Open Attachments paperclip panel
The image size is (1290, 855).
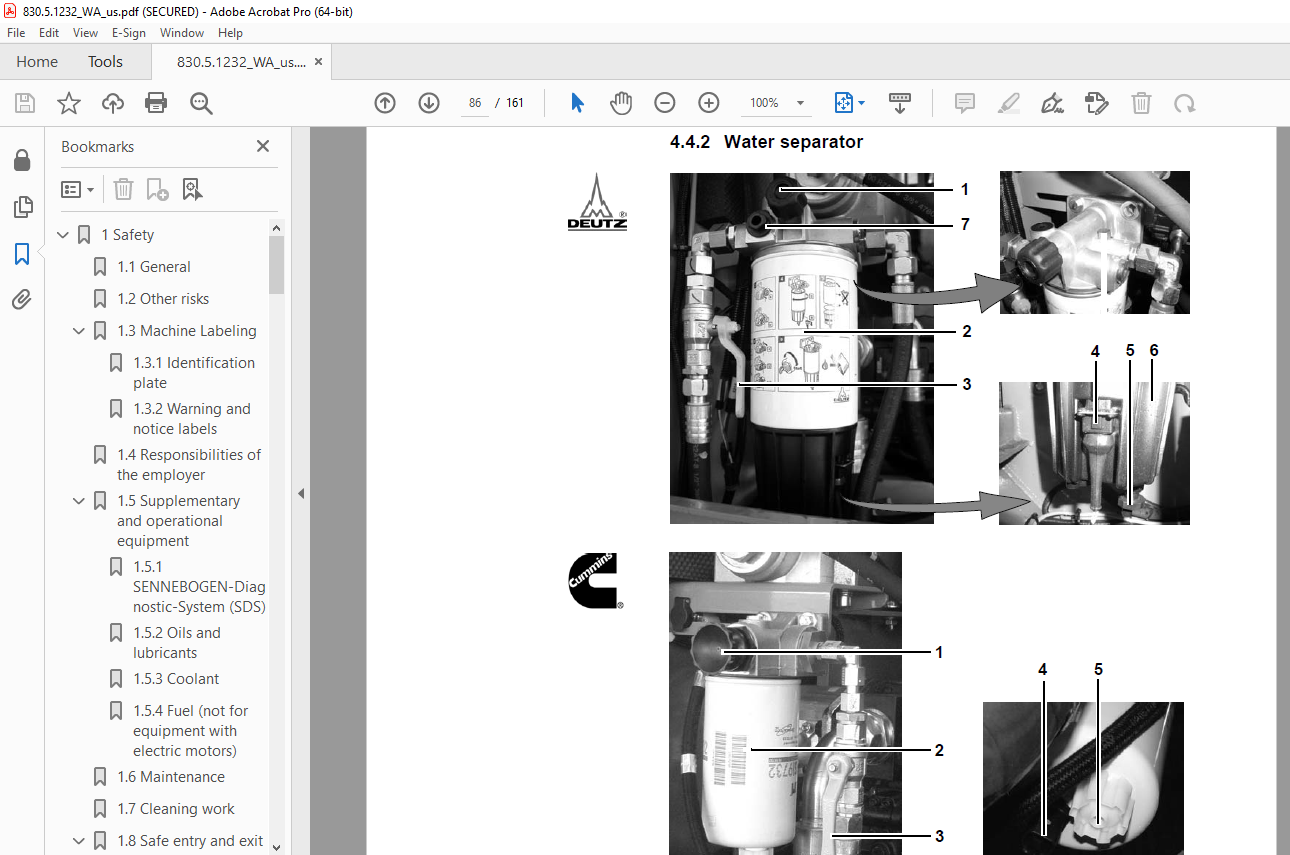[x=22, y=299]
